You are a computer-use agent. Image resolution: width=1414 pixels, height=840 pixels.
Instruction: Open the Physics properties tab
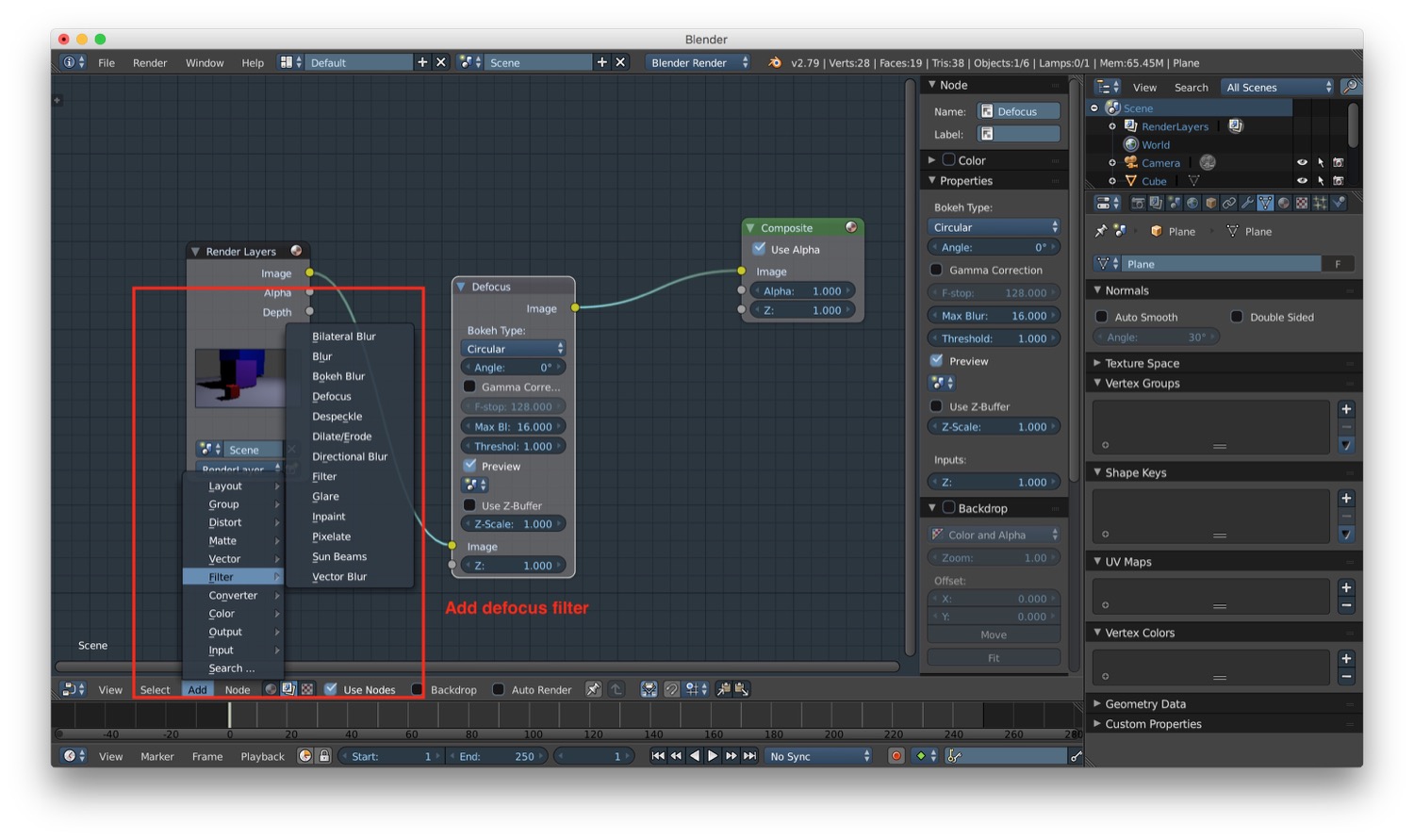[1338, 203]
